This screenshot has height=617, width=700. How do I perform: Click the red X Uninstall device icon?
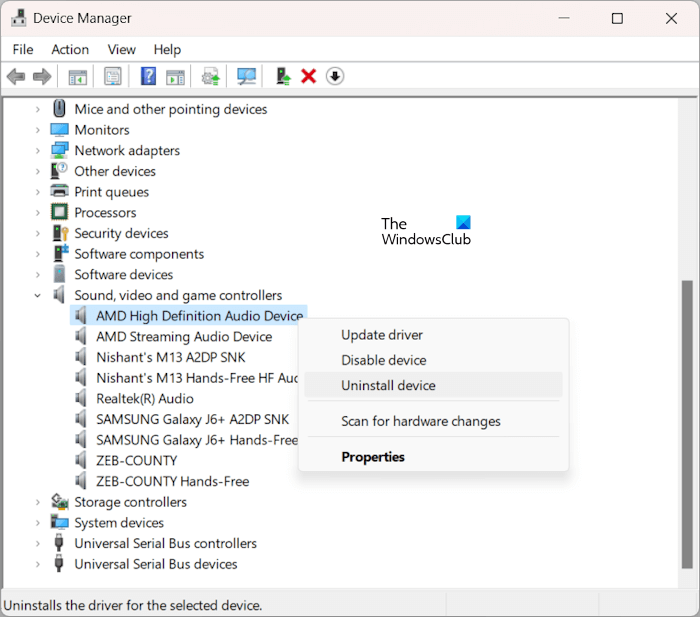308,76
